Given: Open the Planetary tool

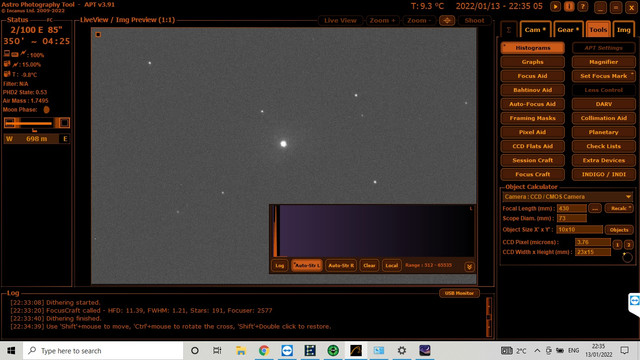Looking at the screenshot, I should (604, 132).
